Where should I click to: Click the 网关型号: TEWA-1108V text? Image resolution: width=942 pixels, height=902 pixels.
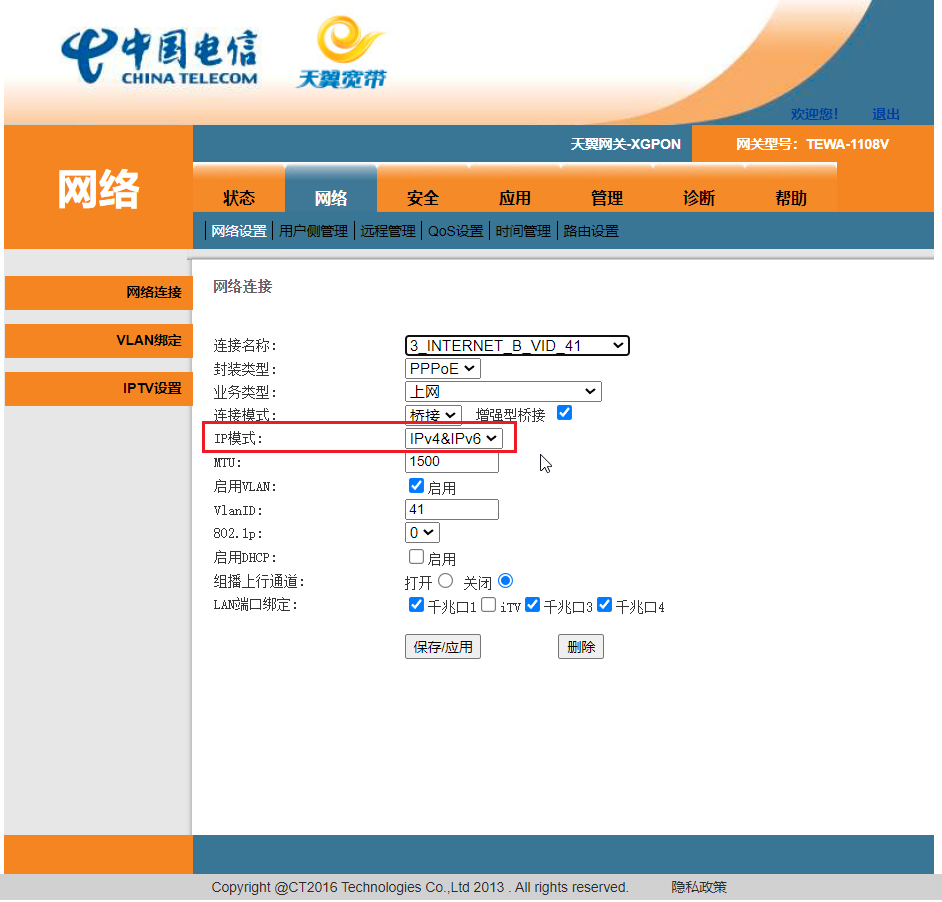coord(812,144)
